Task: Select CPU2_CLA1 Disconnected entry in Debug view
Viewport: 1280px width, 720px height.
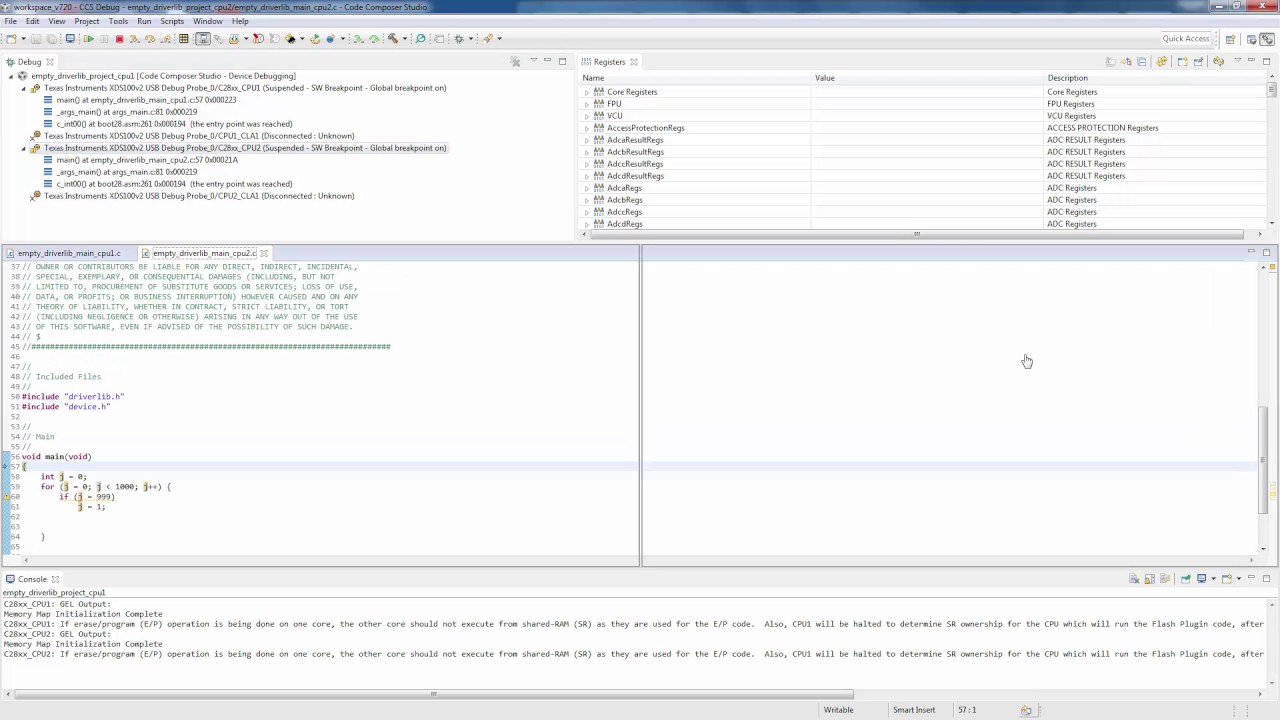Action: coord(199,196)
